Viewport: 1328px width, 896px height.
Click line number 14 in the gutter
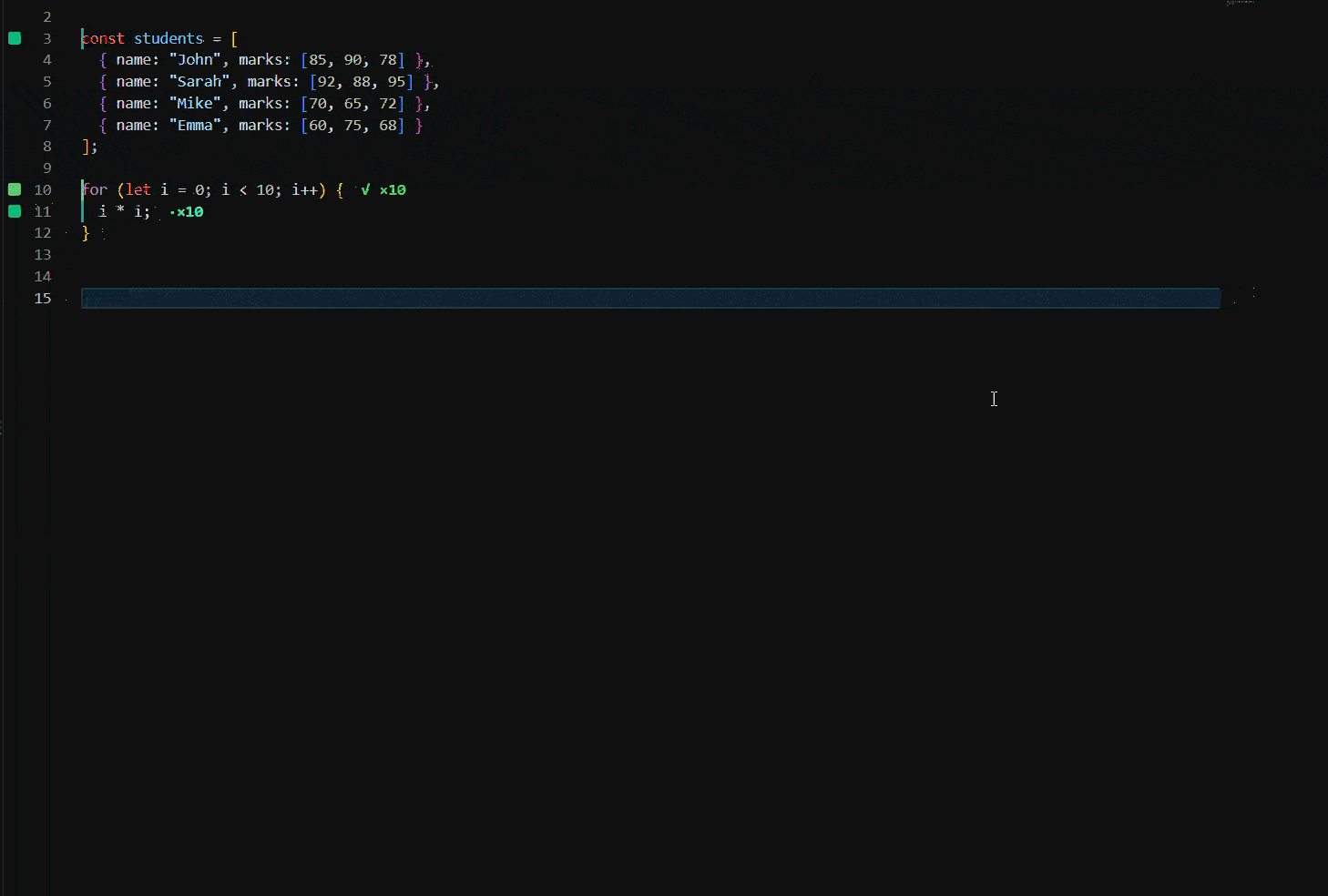pos(43,277)
